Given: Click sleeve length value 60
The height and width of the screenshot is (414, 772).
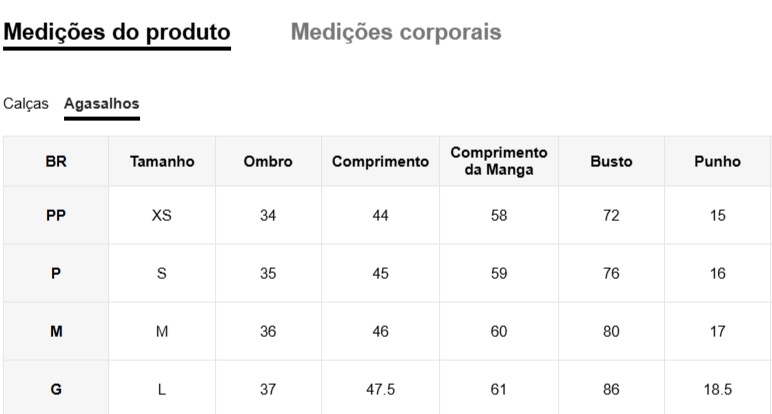Looking at the screenshot, I should click(499, 331).
